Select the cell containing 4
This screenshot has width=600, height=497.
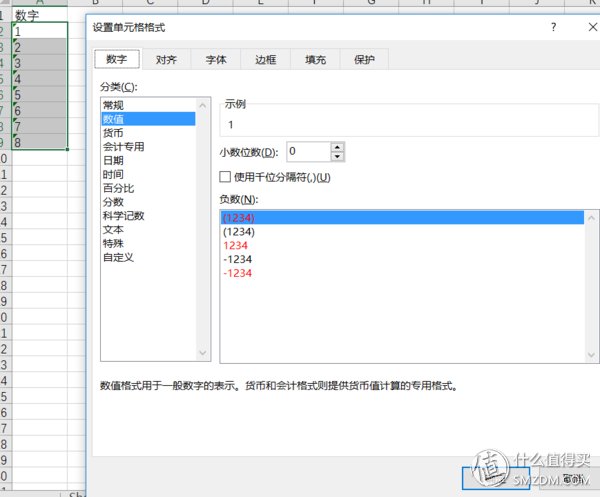tap(40, 78)
